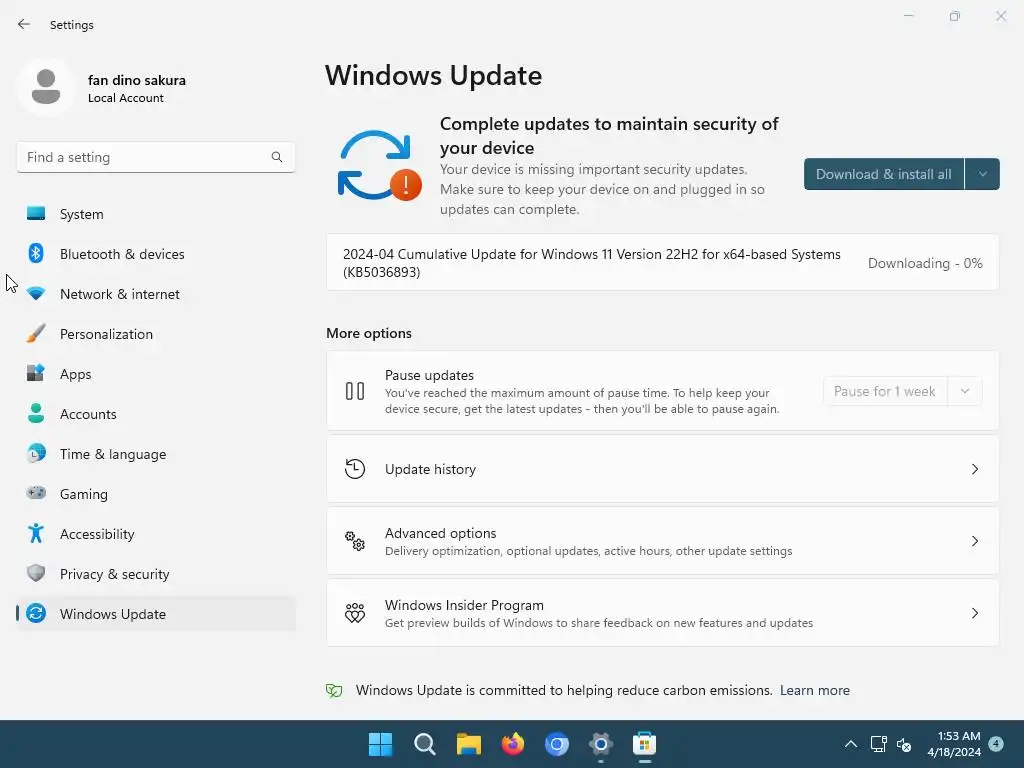The image size is (1024, 768).
Task: Click the Advanced options gears icon
Action: pyautogui.click(x=355, y=541)
